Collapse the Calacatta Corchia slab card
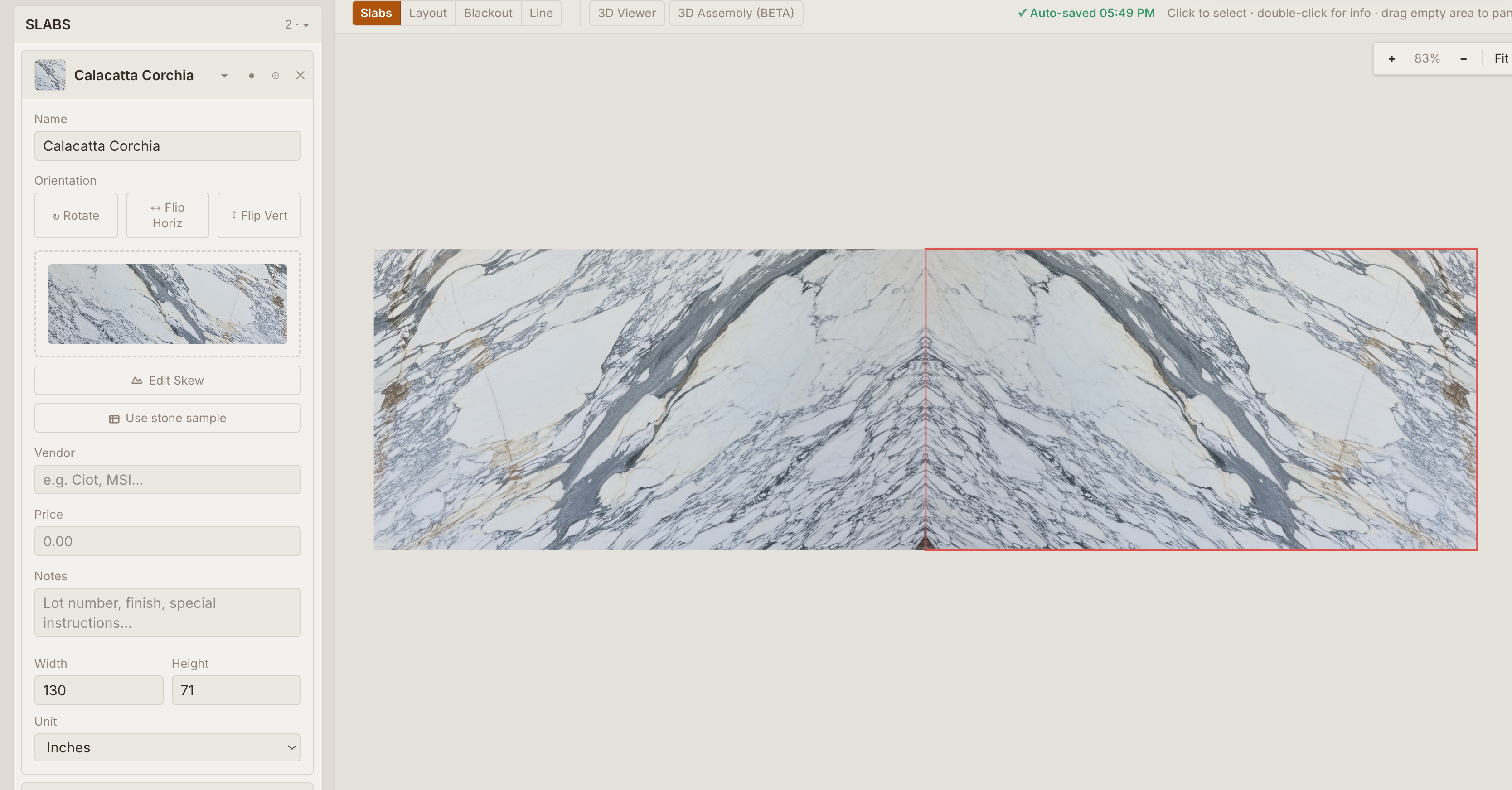The image size is (1512, 790). coord(224,76)
